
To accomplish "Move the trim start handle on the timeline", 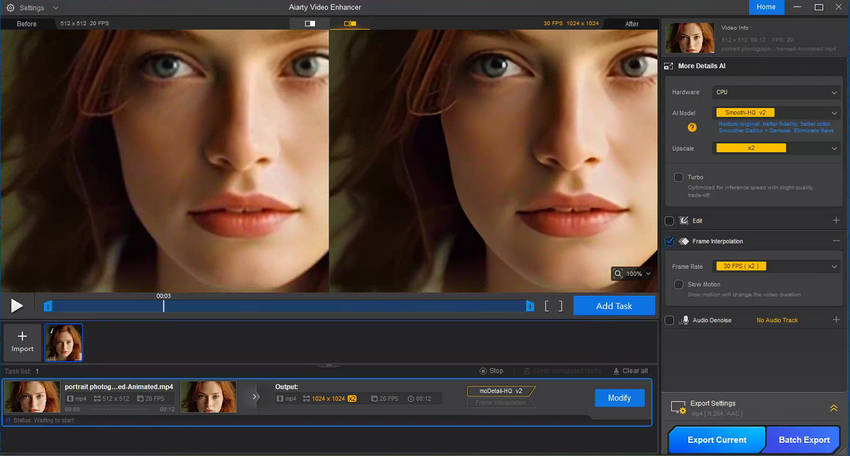I will point(48,306).
